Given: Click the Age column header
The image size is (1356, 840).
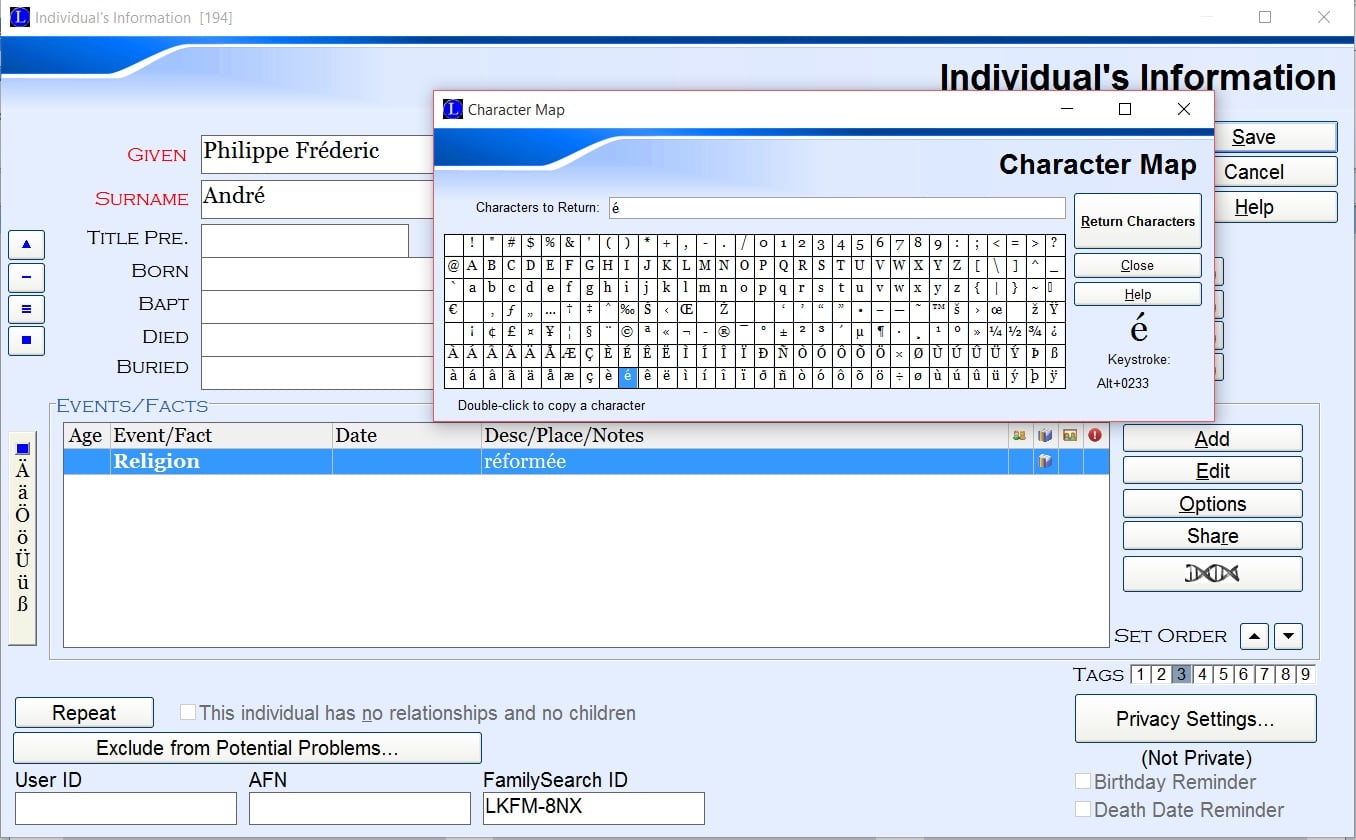Looking at the screenshot, I should [x=86, y=435].
